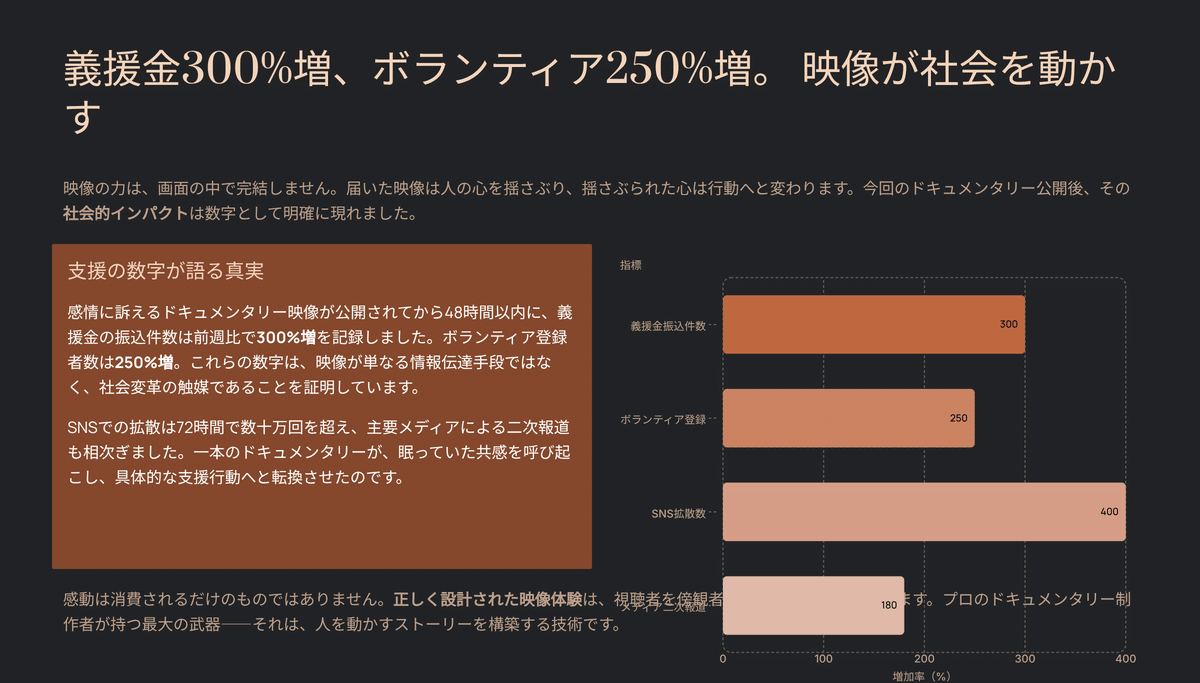Click the ボランティア登録 category label

point(664,418)
